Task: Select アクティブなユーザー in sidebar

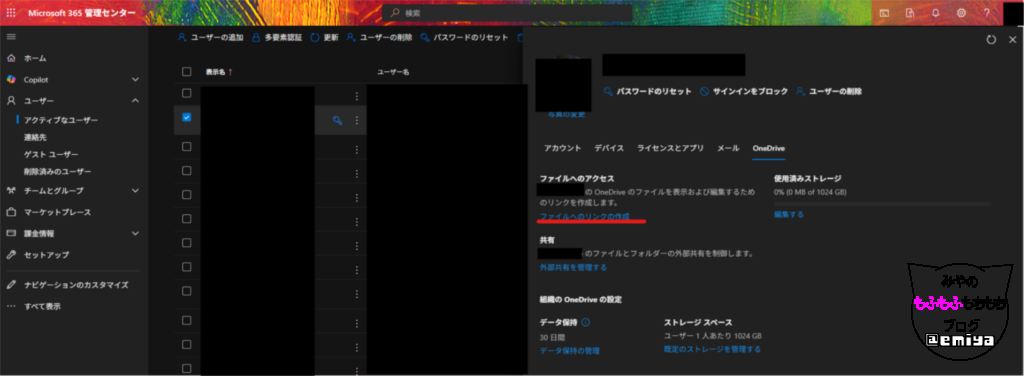Action: click(61, 121)
